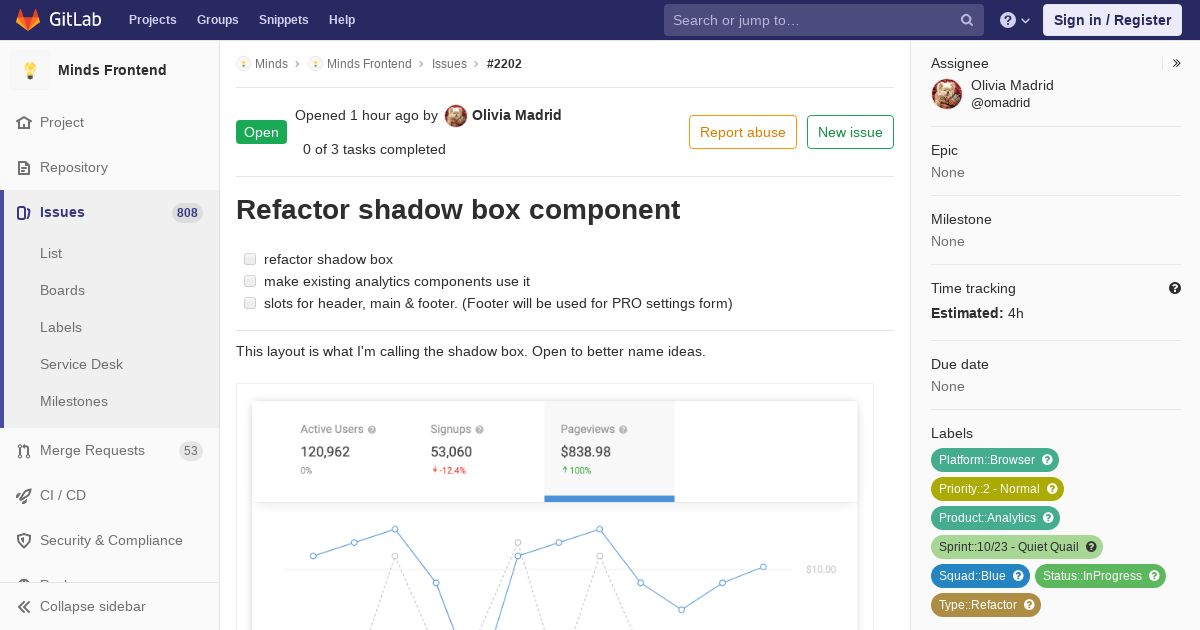The height and width of the screenshot is (630, 1200).
Task: Click assignee Olivia Madrid avatar in sidebar
Action: point(947,94)
